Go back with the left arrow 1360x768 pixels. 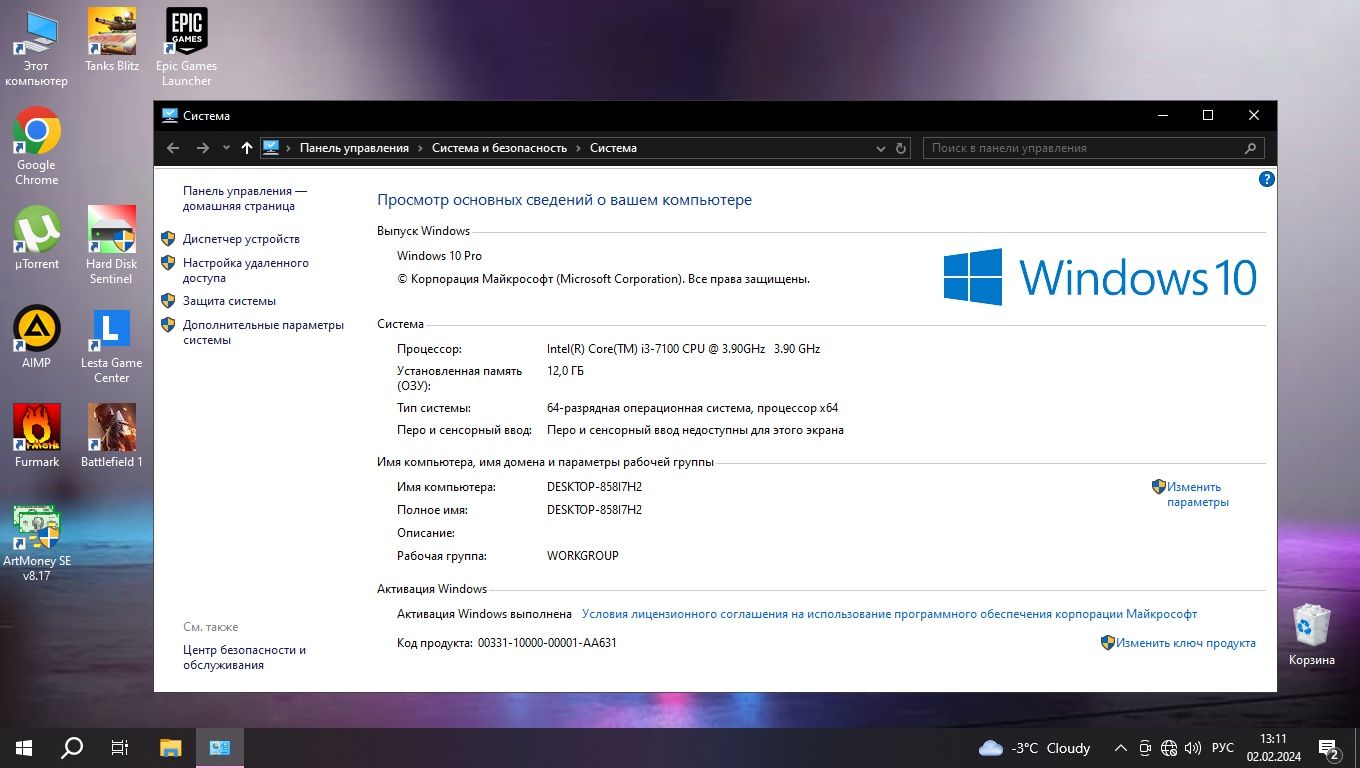point(173,148)
